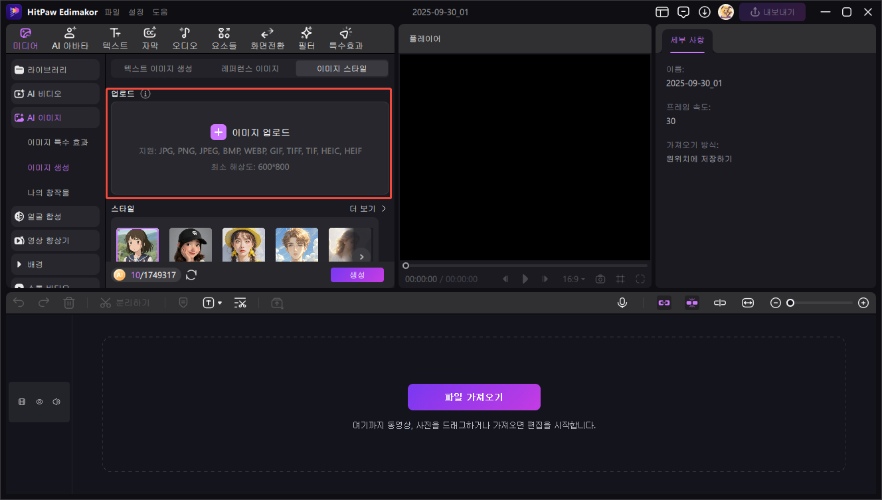Viewport: 882px width, 500px height.
Task: Select 나의 창작물 sidebar item
Action: 48,193
